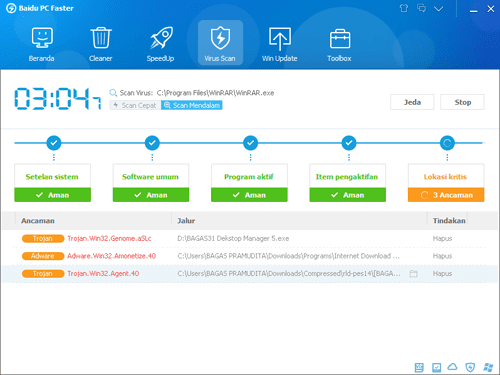The image size is (500, 375).
Task: Sort by the Ancaman column header
Action: point(38,221)
